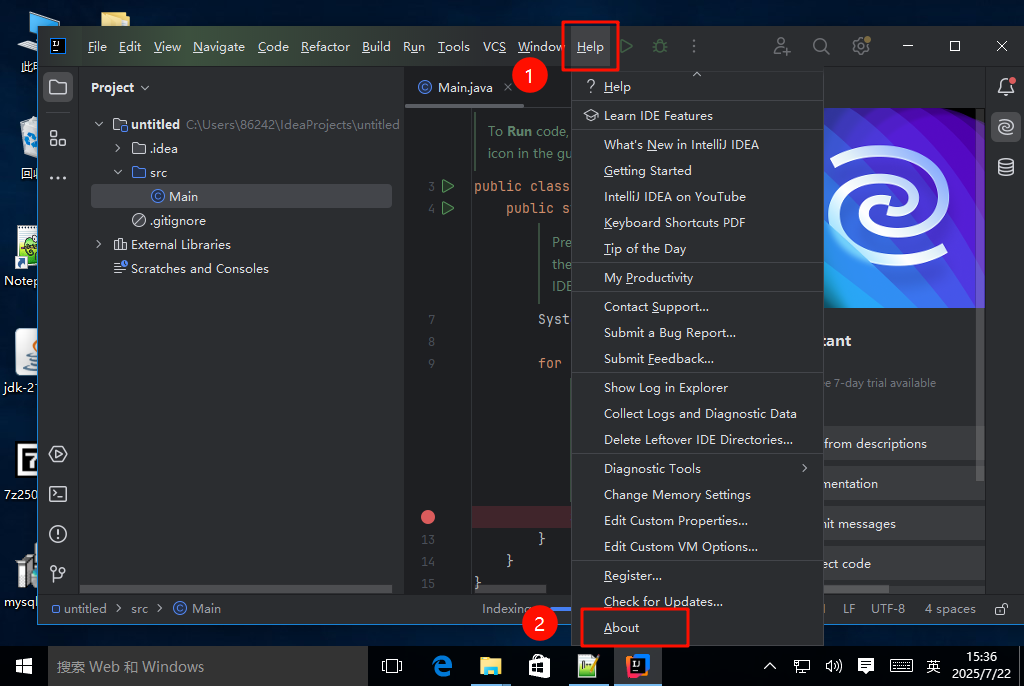Change UTF-8 file encoding

888,609
